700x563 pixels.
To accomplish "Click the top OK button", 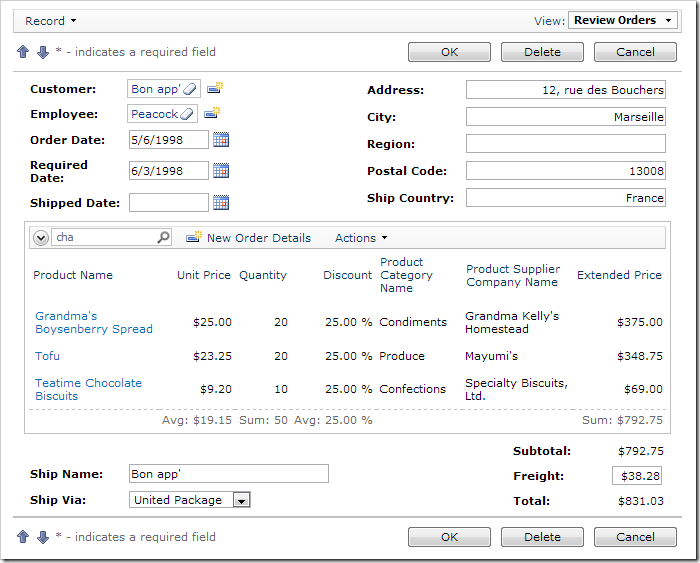I will (449, 52).
